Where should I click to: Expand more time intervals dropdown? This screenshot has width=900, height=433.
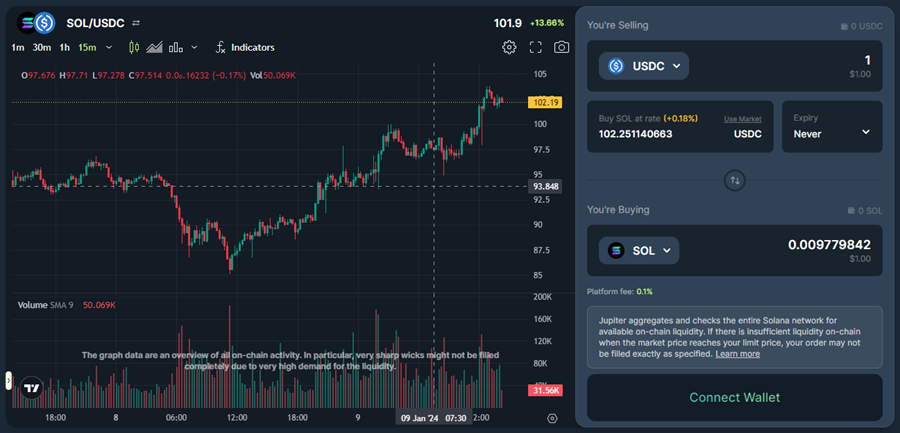coord(107,47)
